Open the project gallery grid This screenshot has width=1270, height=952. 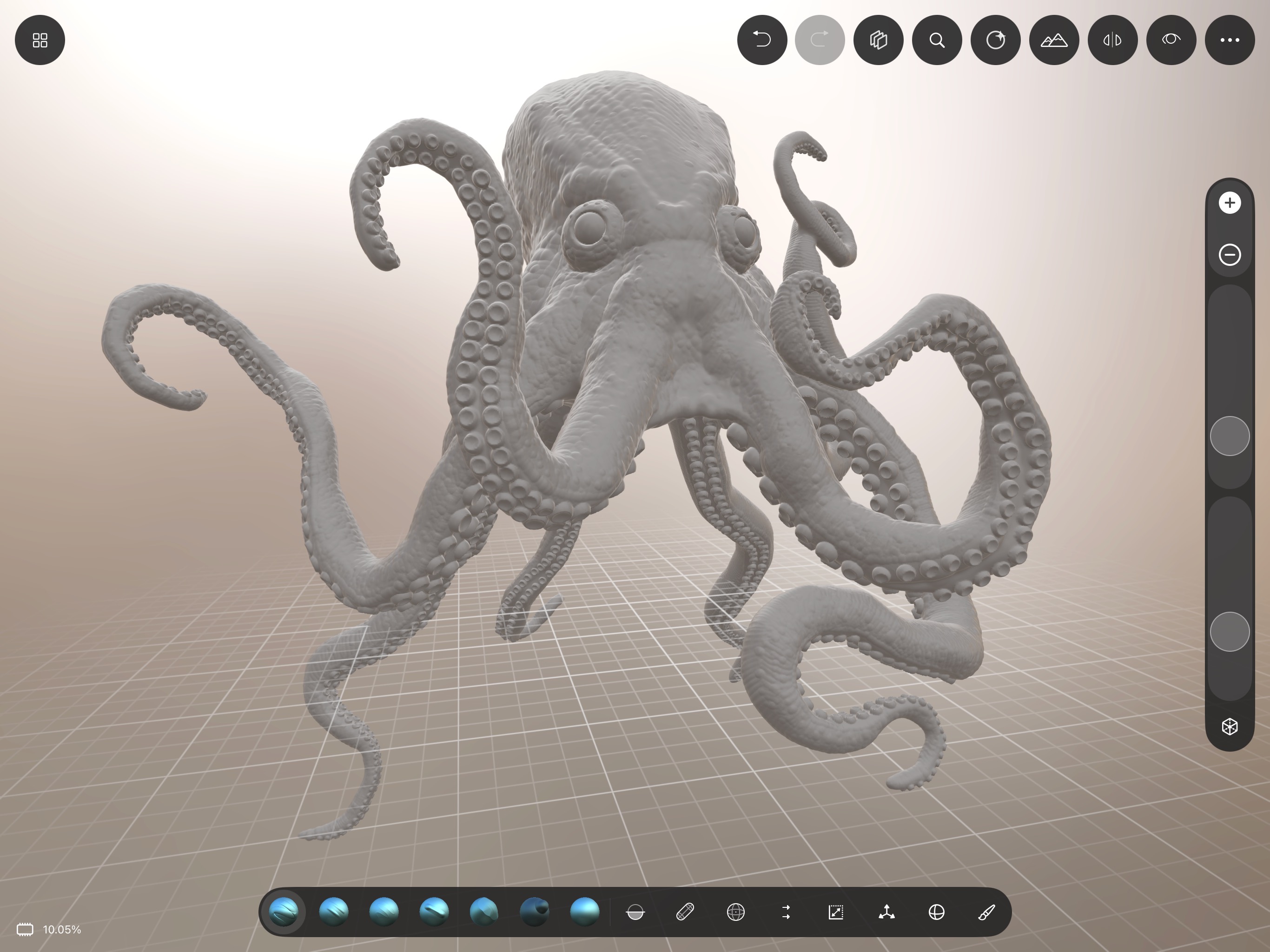pyautogui.click(x=40, y=40)
